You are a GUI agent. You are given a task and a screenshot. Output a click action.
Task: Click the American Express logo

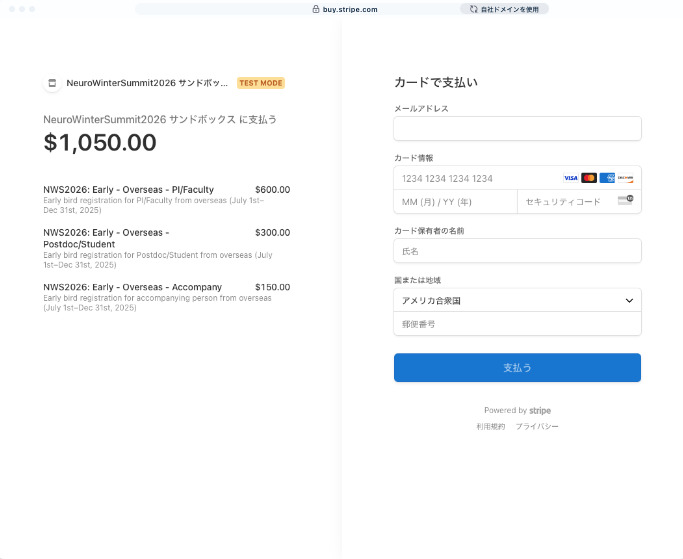pyautogui.click(x=607, y=178)
